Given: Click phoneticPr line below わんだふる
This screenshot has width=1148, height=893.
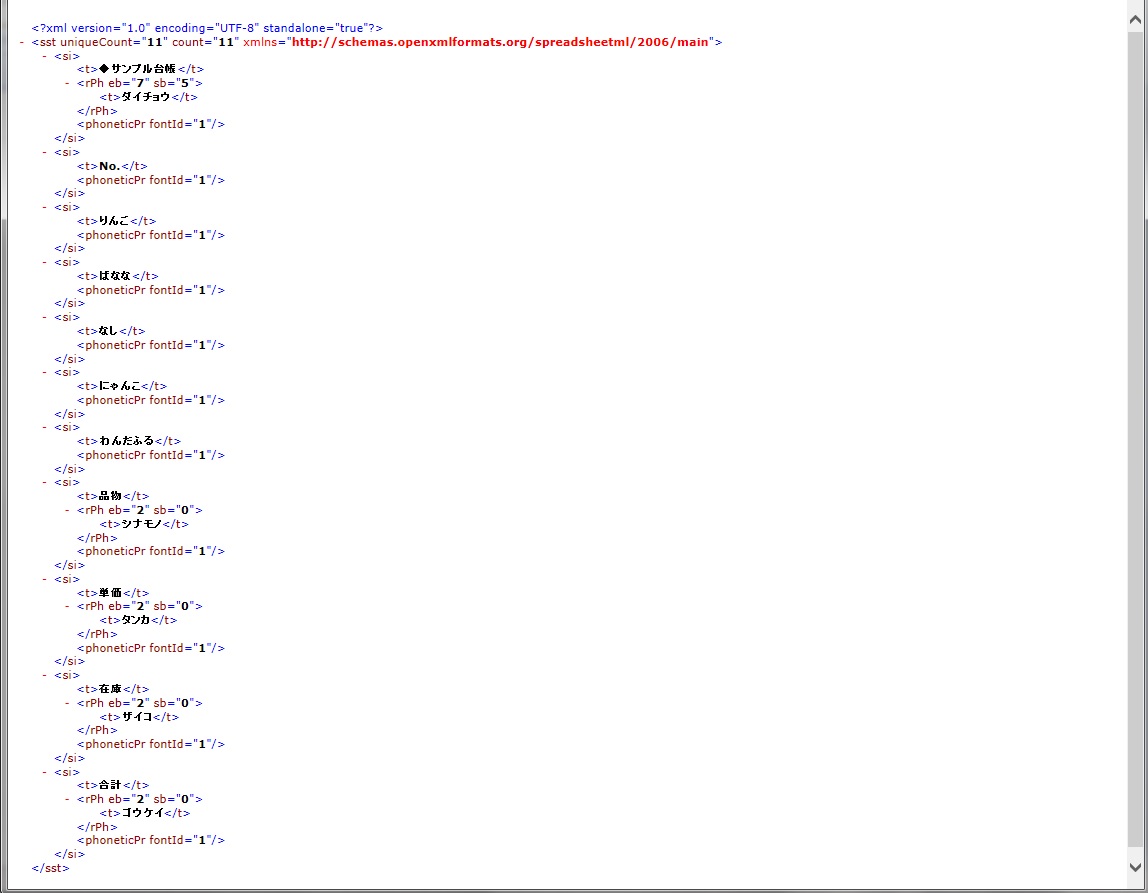Looking at the screenshot, I should tap(151, 455).
